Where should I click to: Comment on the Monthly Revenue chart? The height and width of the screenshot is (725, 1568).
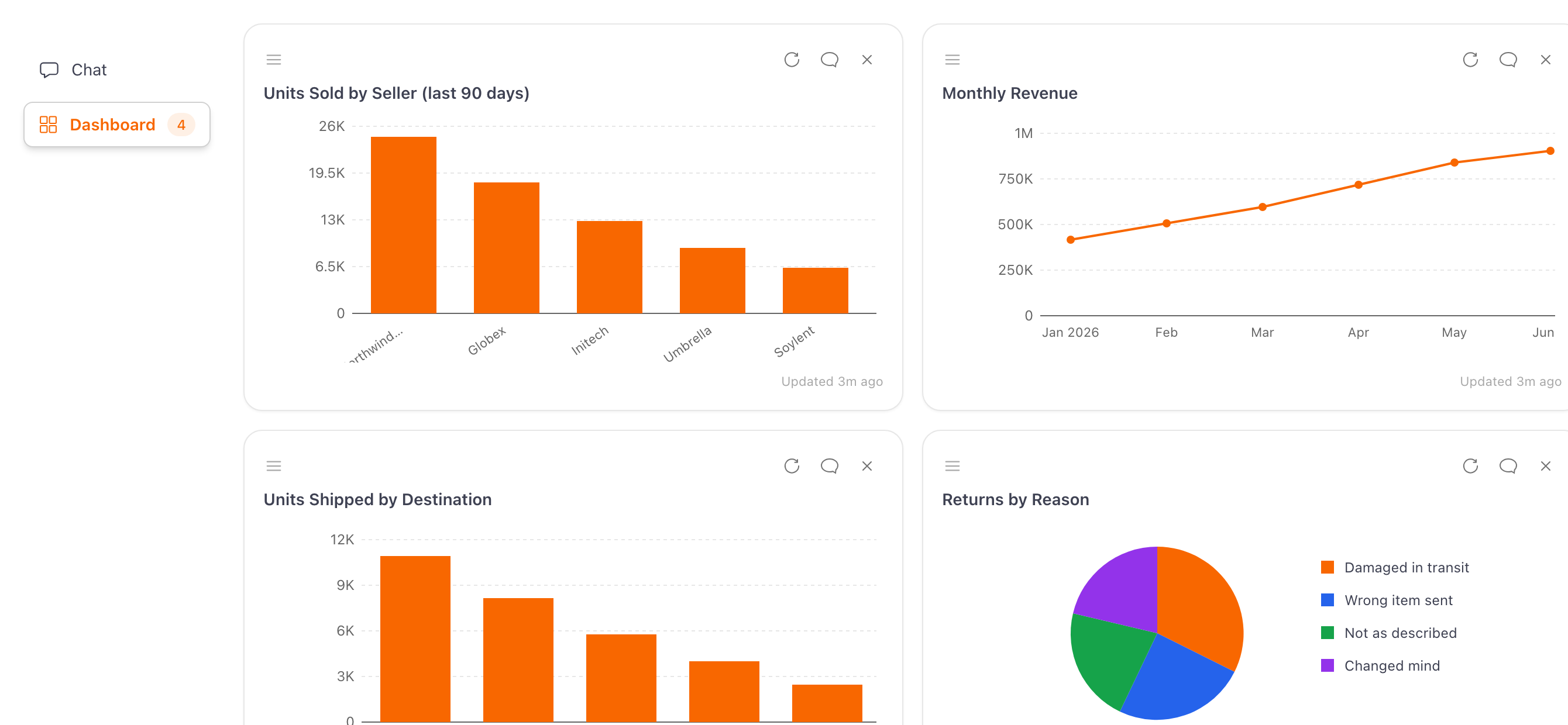pos(1508,60)
